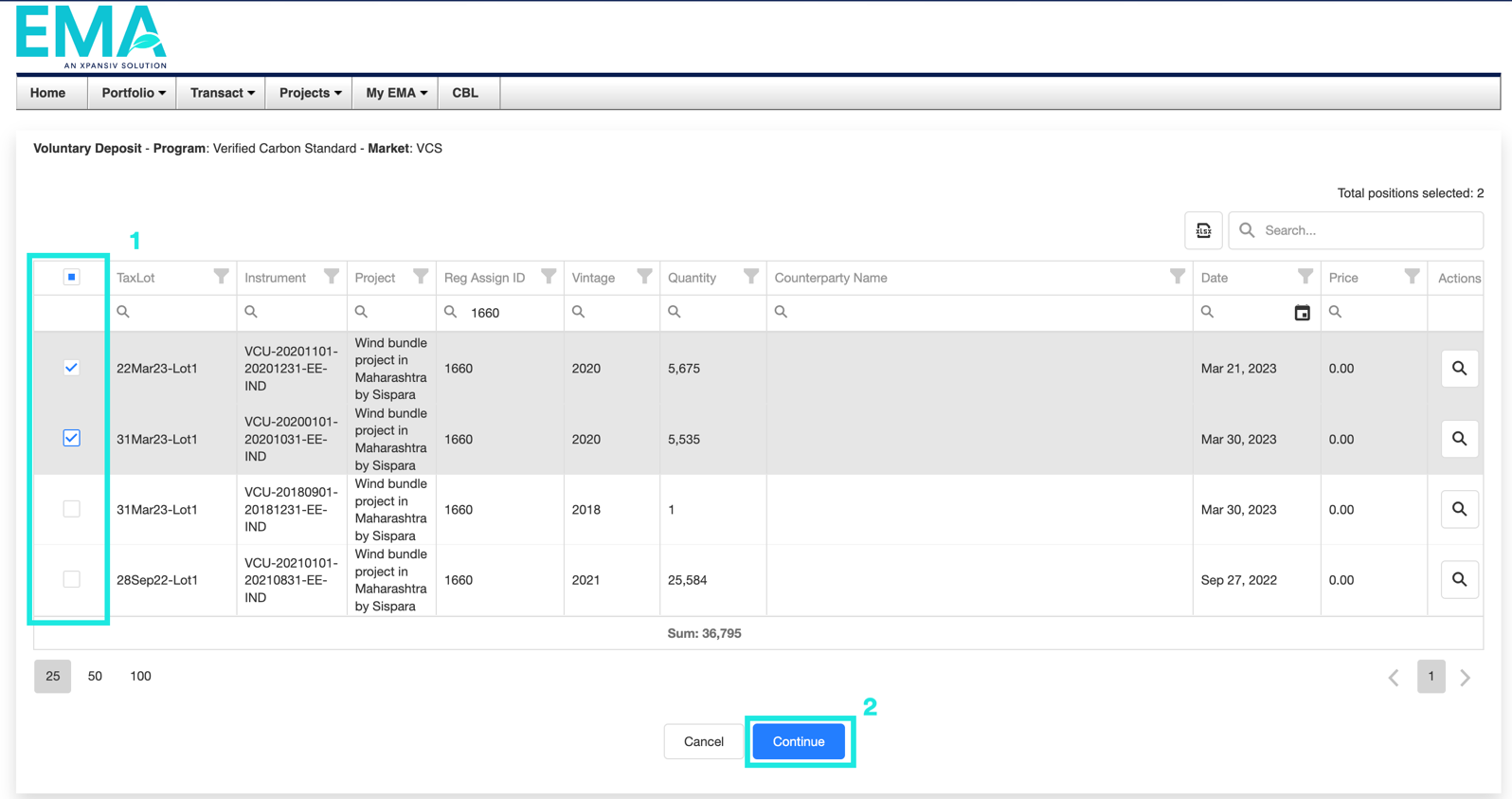The width and height of the screenshot is (1512, 799).
Task: Expand the My EMA menu
Action: [x=396, y=93]
